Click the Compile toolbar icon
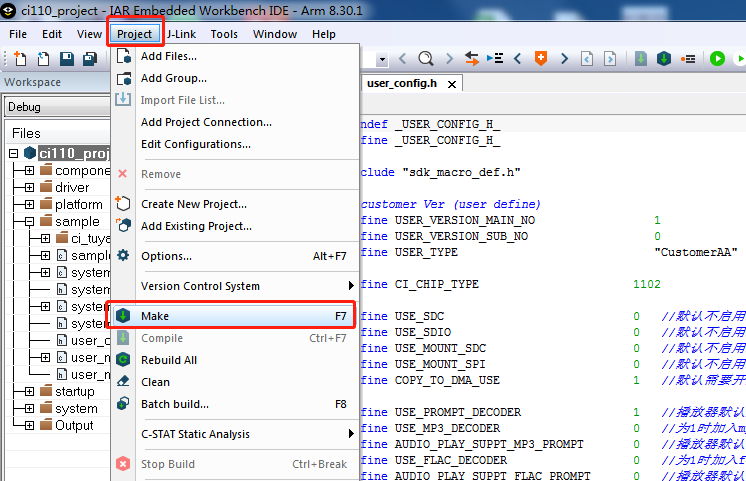Viewport: 746px width, 481px height. [641, 59]
